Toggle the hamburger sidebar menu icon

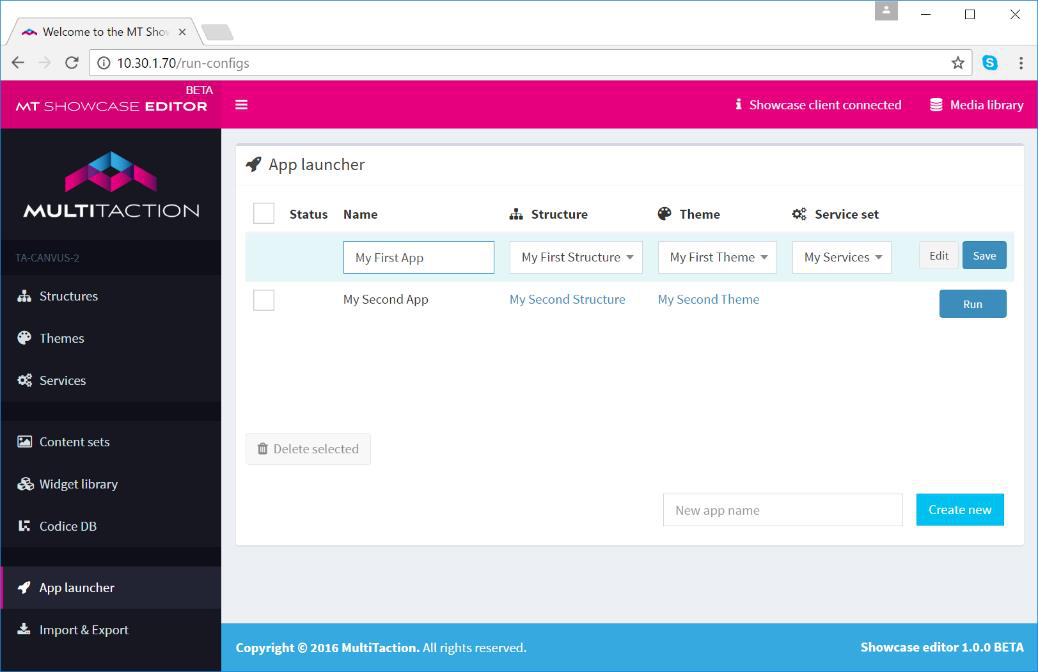click(x=241, y=105)
